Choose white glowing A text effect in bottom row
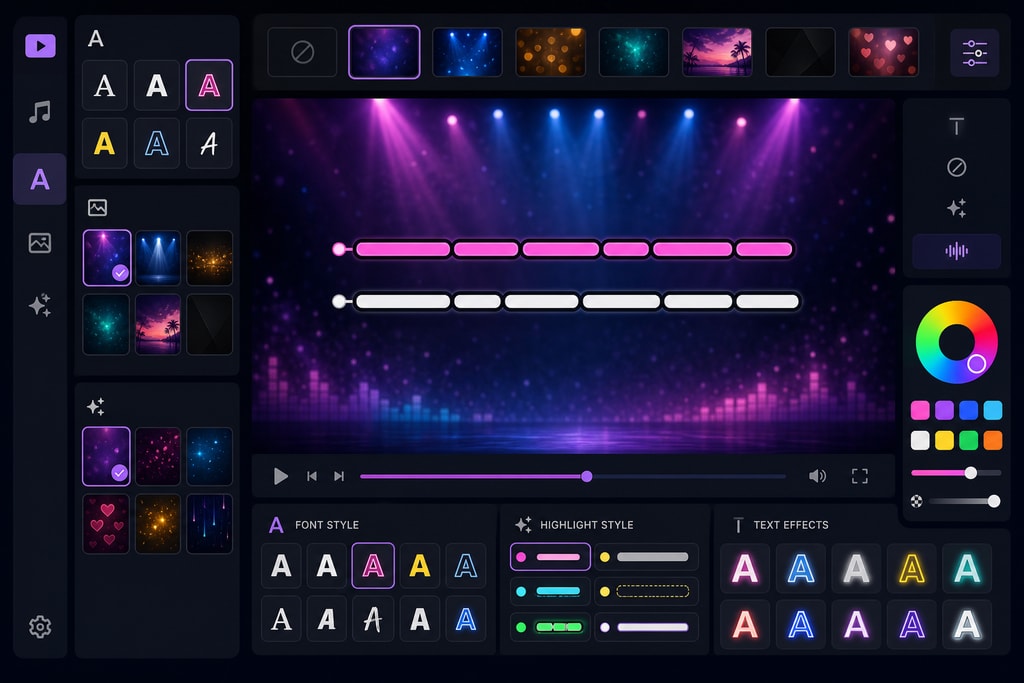 click(967, 624)
